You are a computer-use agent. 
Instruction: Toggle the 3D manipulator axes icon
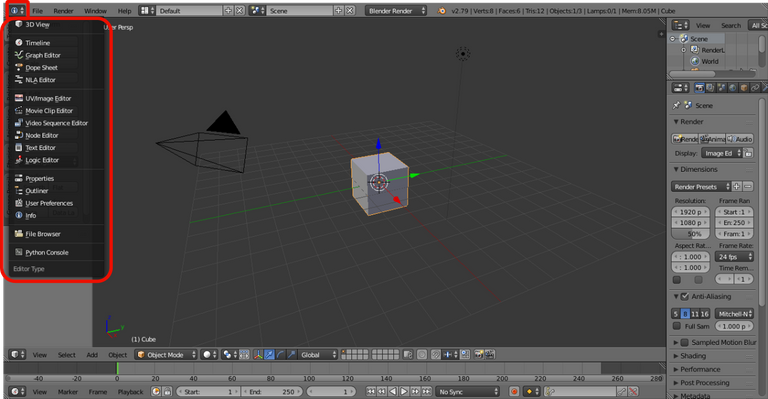pos(258,355)
